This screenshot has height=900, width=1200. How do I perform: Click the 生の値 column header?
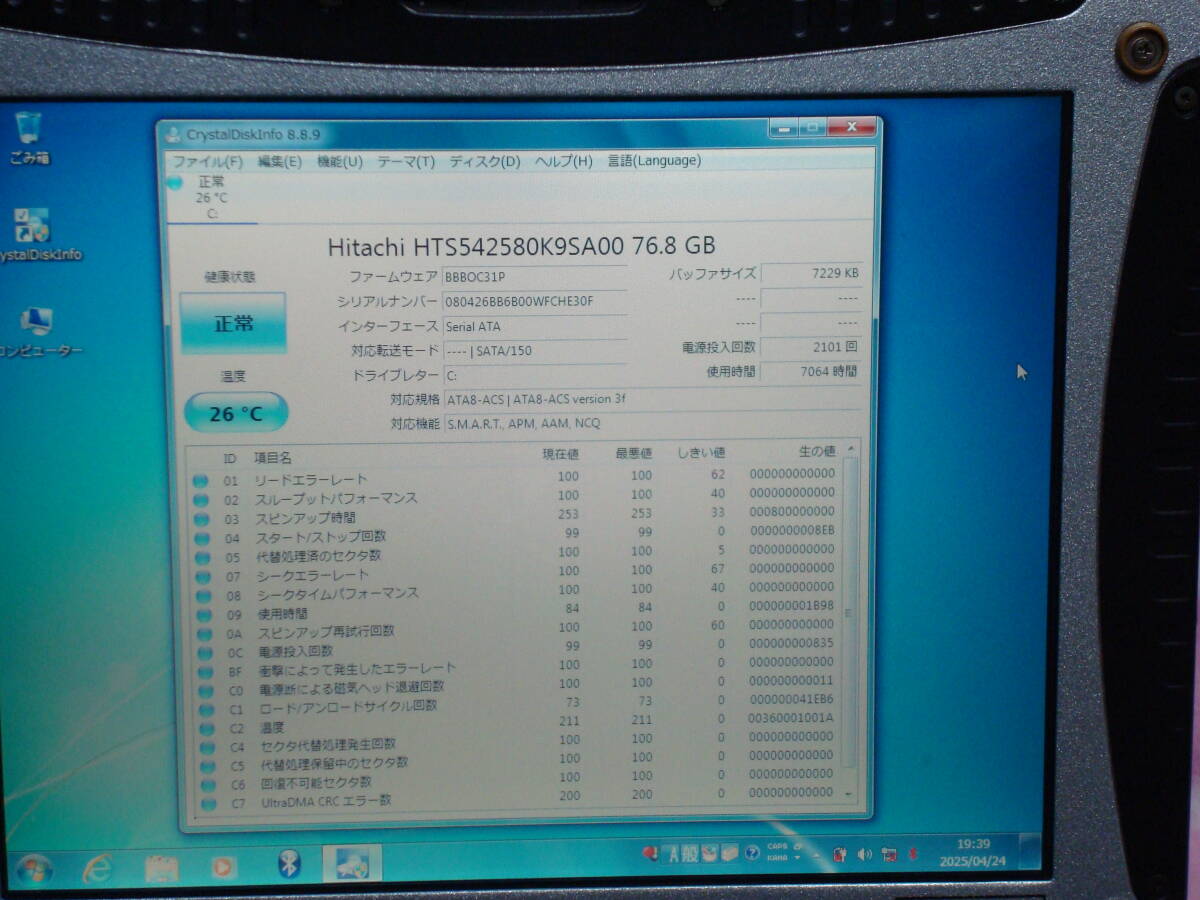coord(817,452)
